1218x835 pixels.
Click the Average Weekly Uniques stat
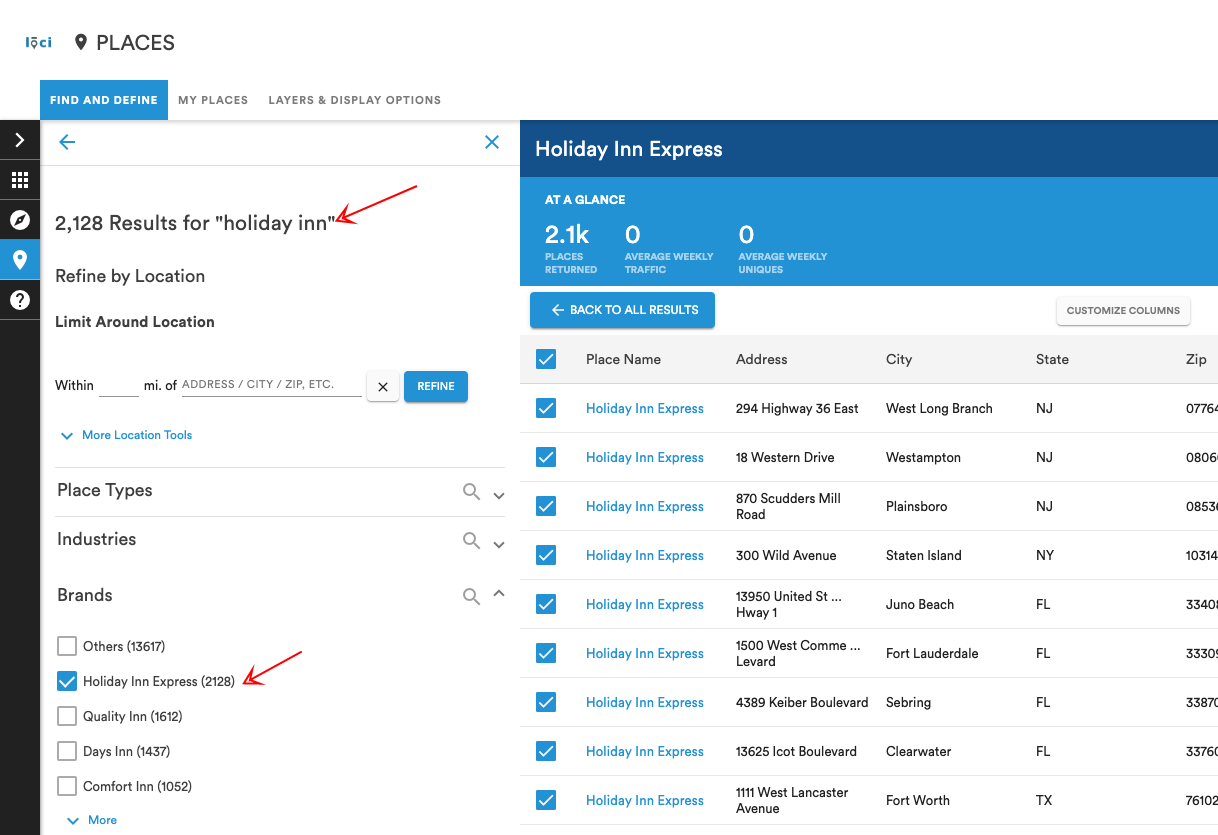[783, 248]
